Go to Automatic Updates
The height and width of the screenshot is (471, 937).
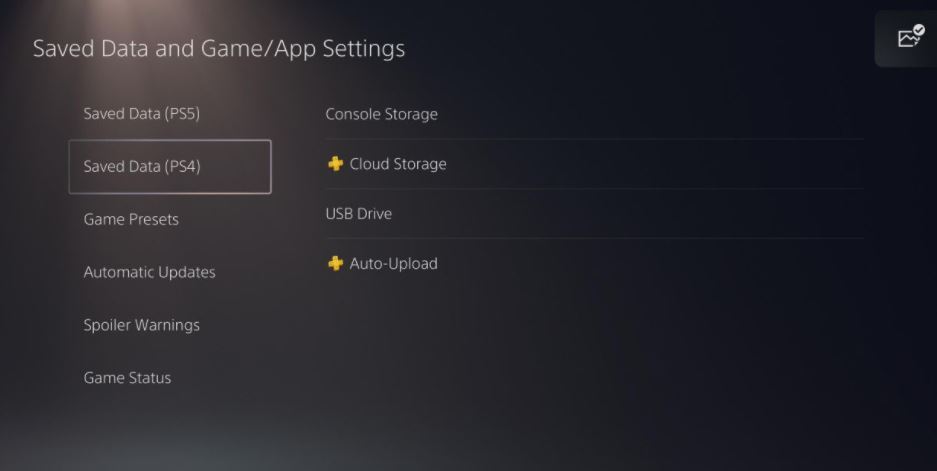[149, 272]
